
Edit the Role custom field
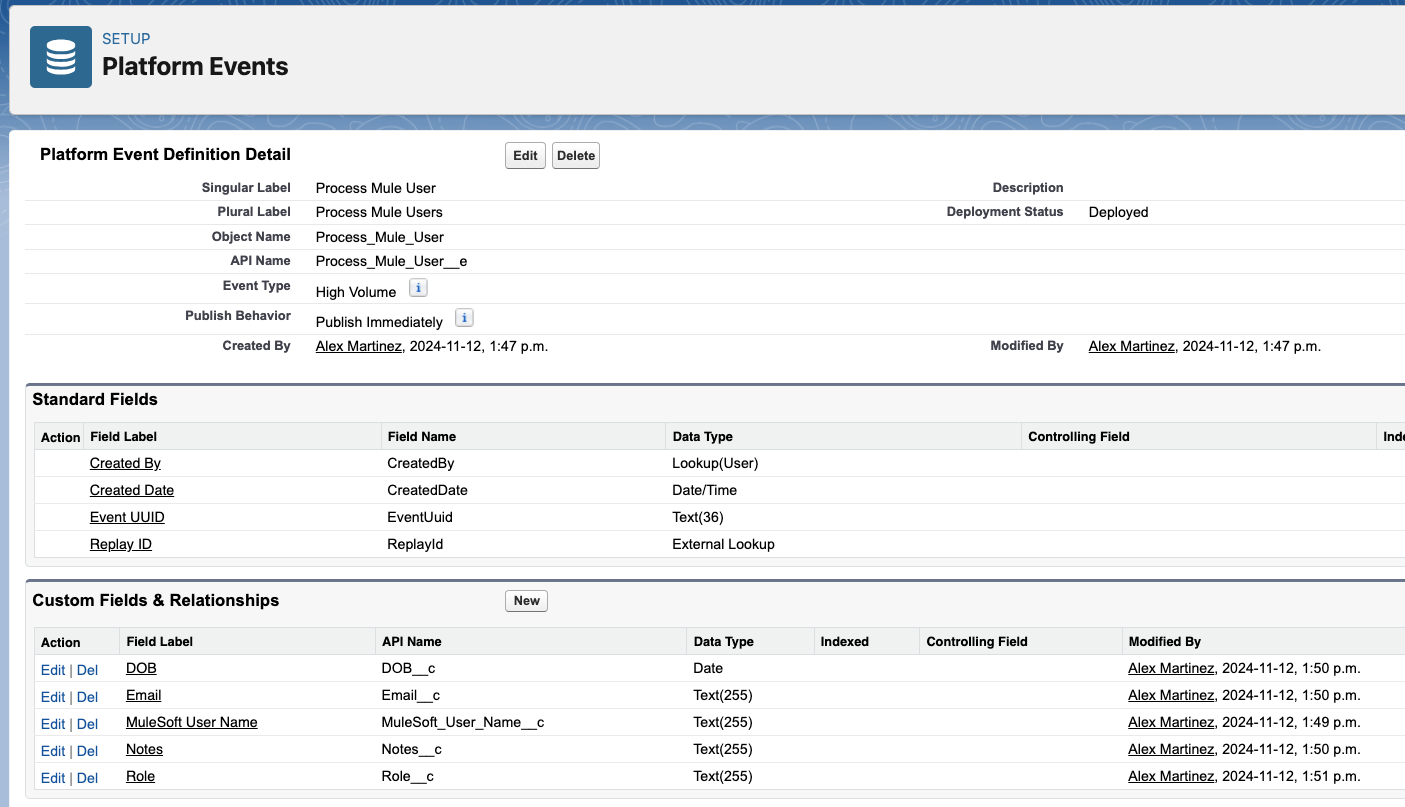pos(53,777)
